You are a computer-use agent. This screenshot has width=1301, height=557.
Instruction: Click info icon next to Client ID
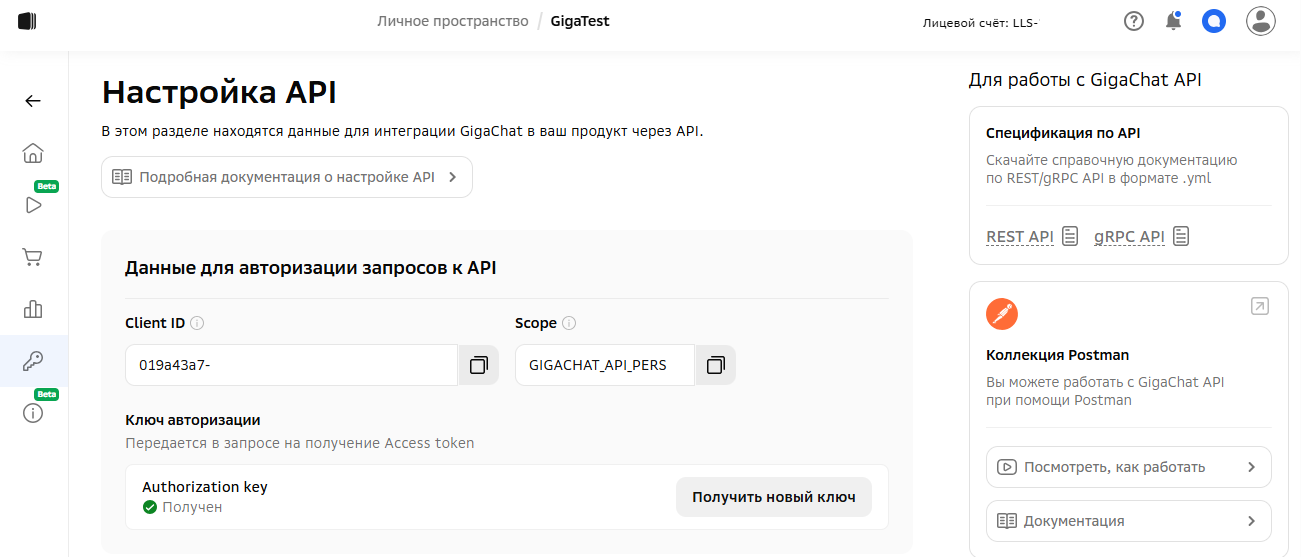point(197,323)
